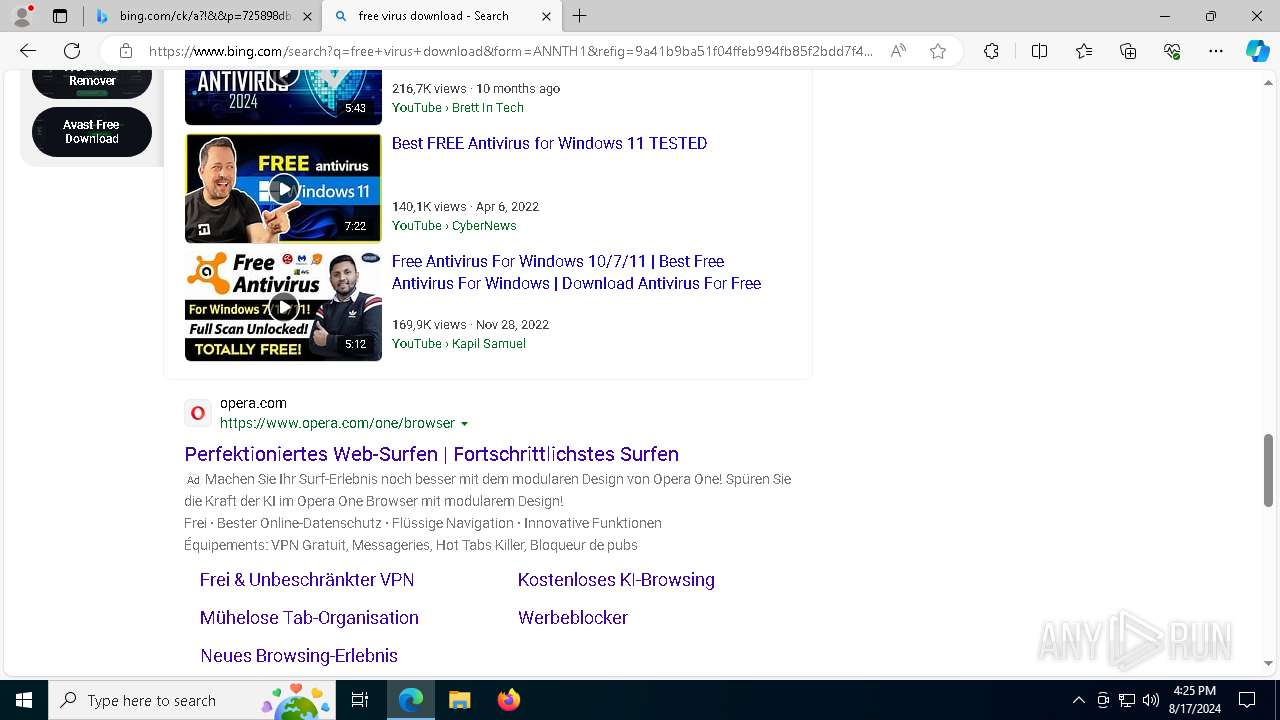Open Free Antivirus For Windows 10/7/11 link

[576, 272]
